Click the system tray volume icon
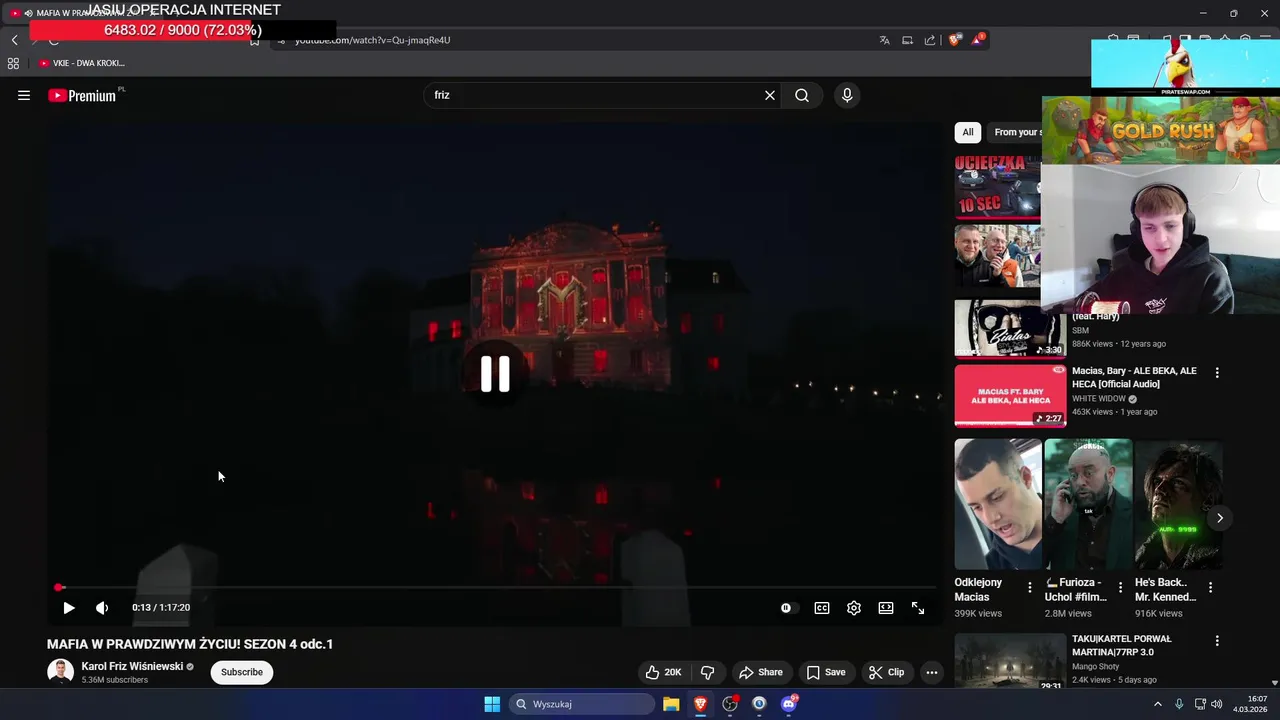 [x=1217, y=704]
